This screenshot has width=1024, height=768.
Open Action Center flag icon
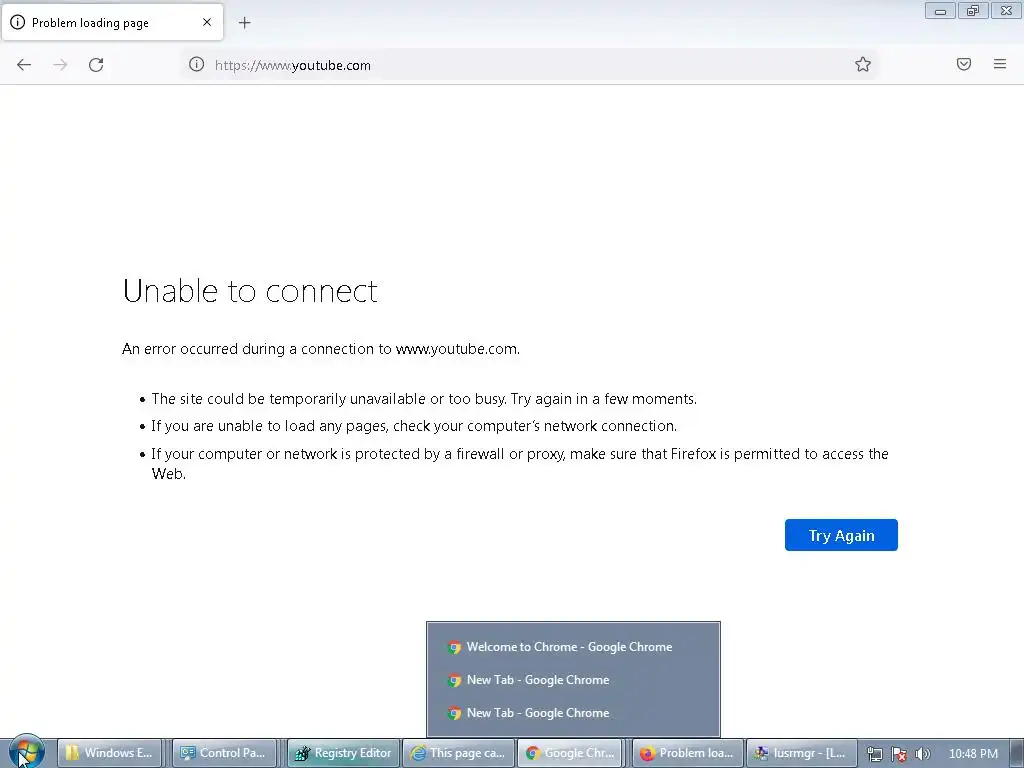[x=899, y=754]
